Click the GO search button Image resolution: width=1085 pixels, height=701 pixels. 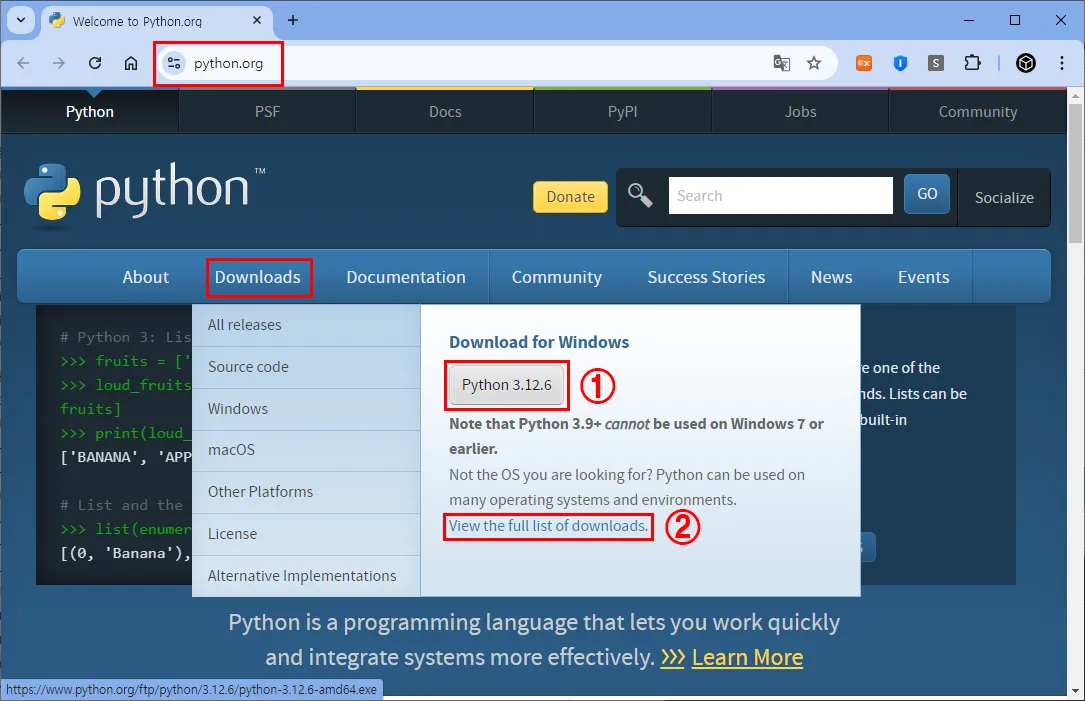tap(927, 194)
